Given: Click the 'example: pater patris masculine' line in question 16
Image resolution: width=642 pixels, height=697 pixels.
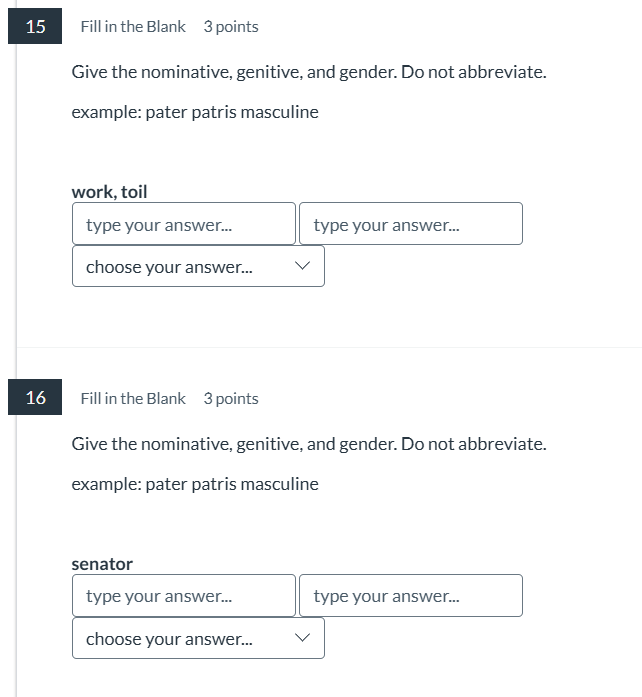Looking at the screenshot, I should 195,484.
